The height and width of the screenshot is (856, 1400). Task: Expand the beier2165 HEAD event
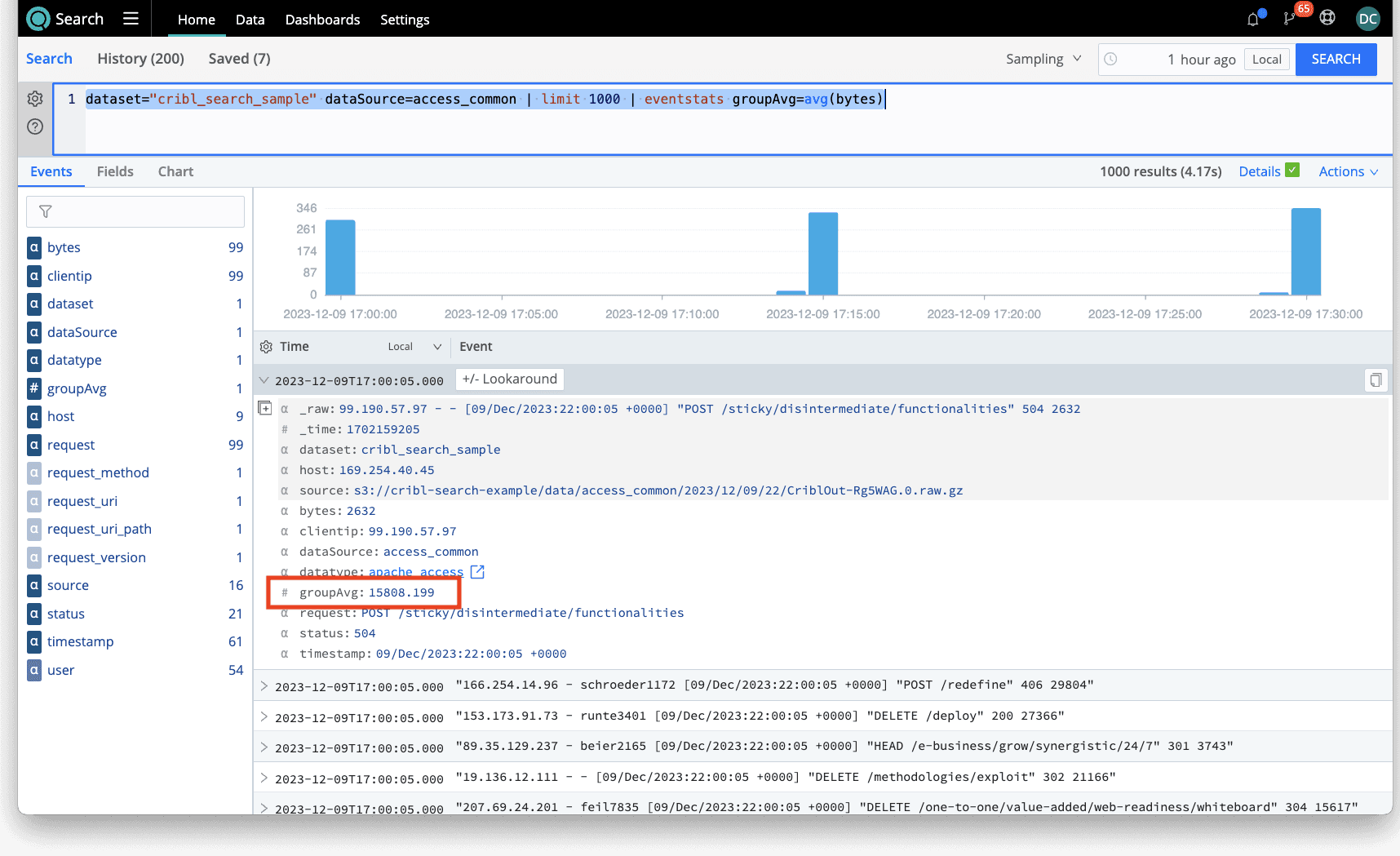pos(264,747)
